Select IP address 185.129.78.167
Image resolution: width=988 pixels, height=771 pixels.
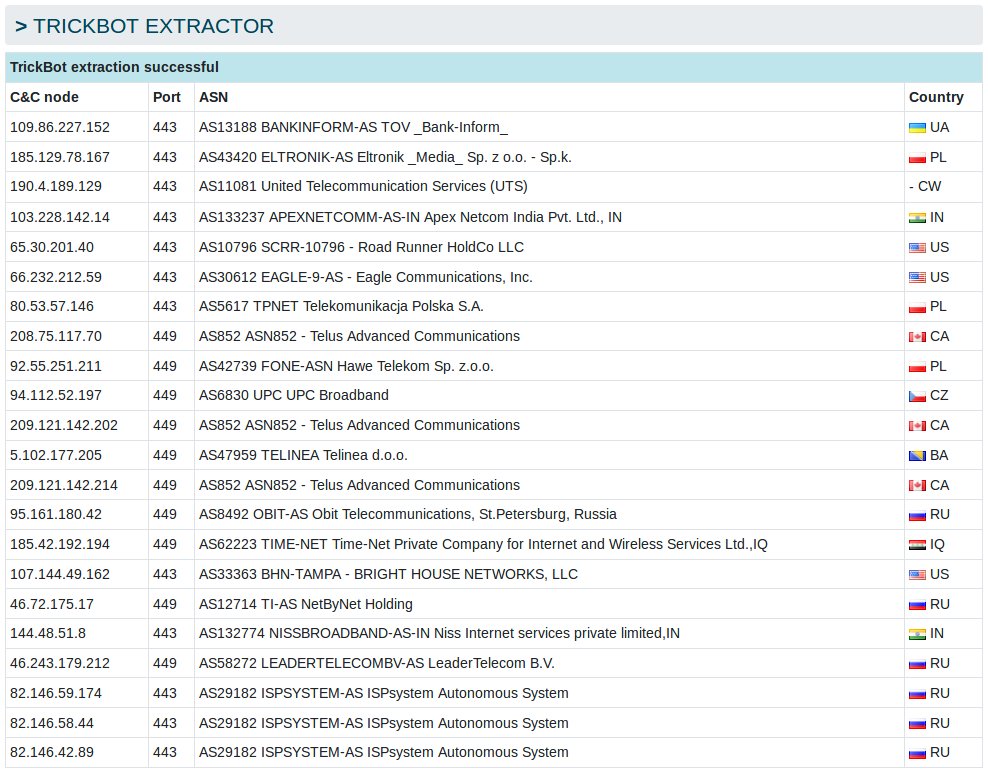pyautogui.click(x=60, y=157)
